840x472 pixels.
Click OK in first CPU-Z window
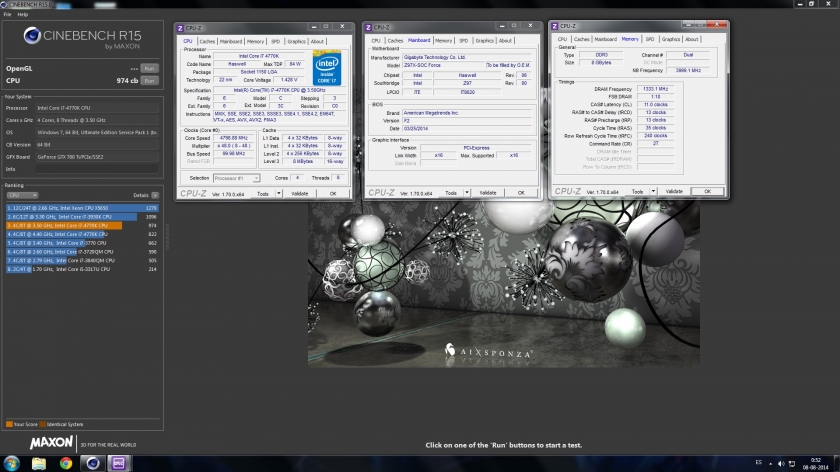click(333, 193)
